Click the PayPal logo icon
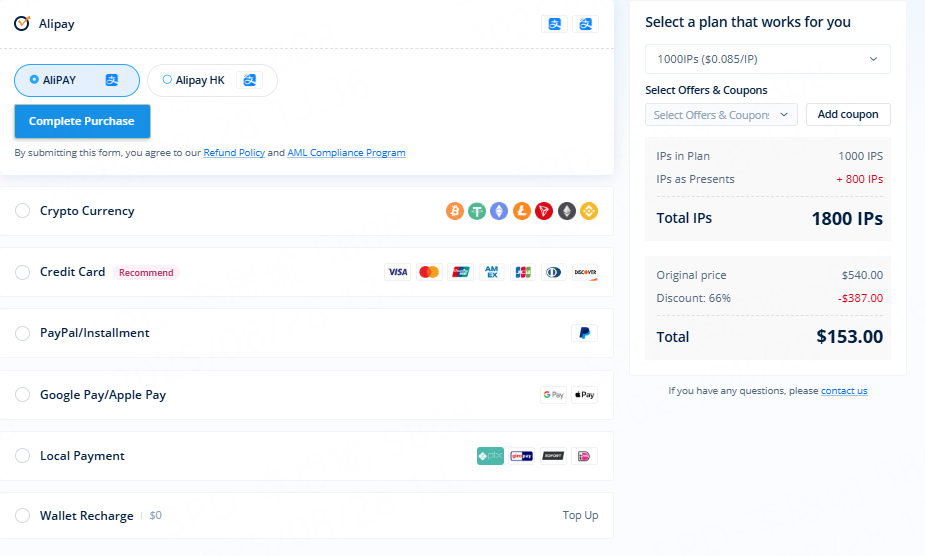This screenshot has width=925, height=556. 584,333
